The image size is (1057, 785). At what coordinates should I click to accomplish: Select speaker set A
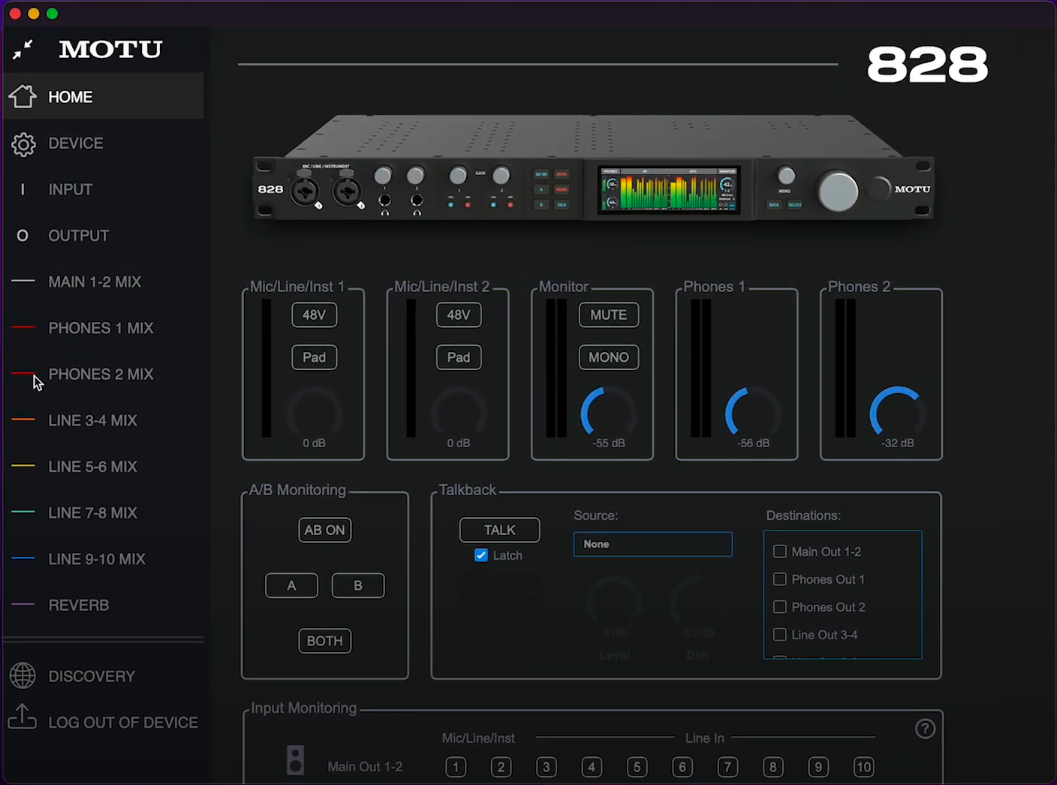pyautogui.click(x=291, y=586)
